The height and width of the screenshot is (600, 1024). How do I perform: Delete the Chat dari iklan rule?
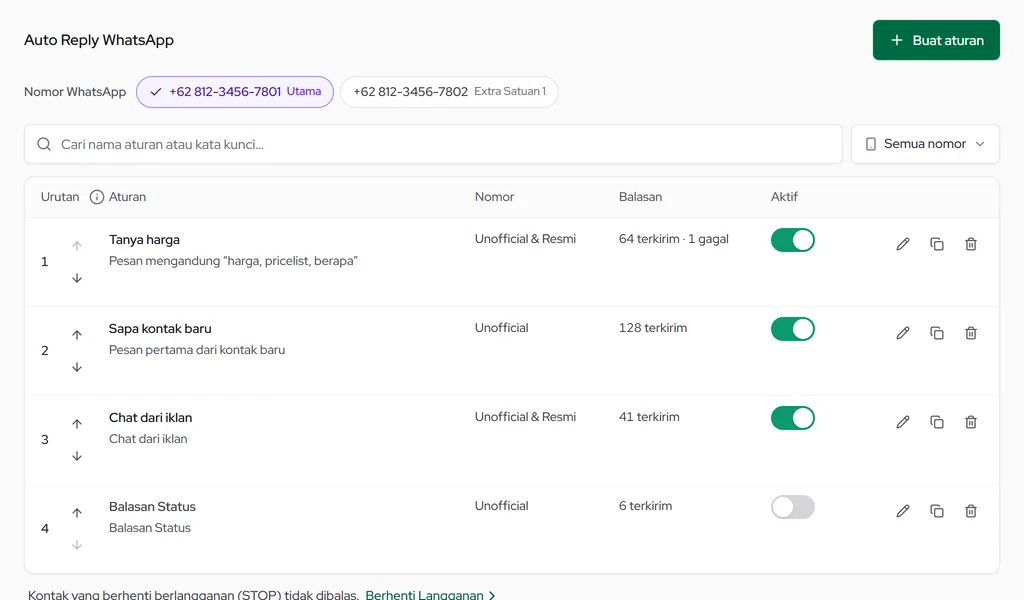970,422
